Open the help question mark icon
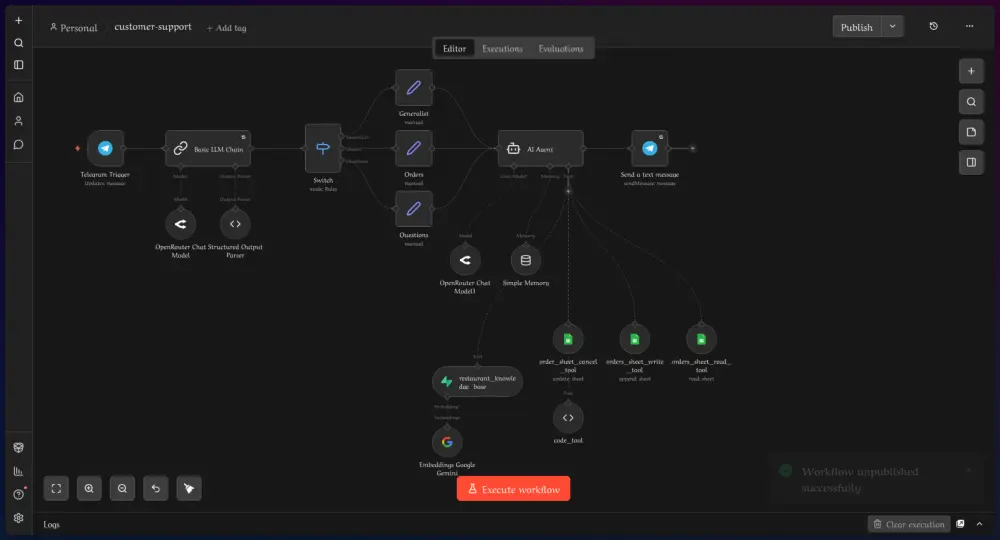 pyautogui.click(x=18, y=494)
